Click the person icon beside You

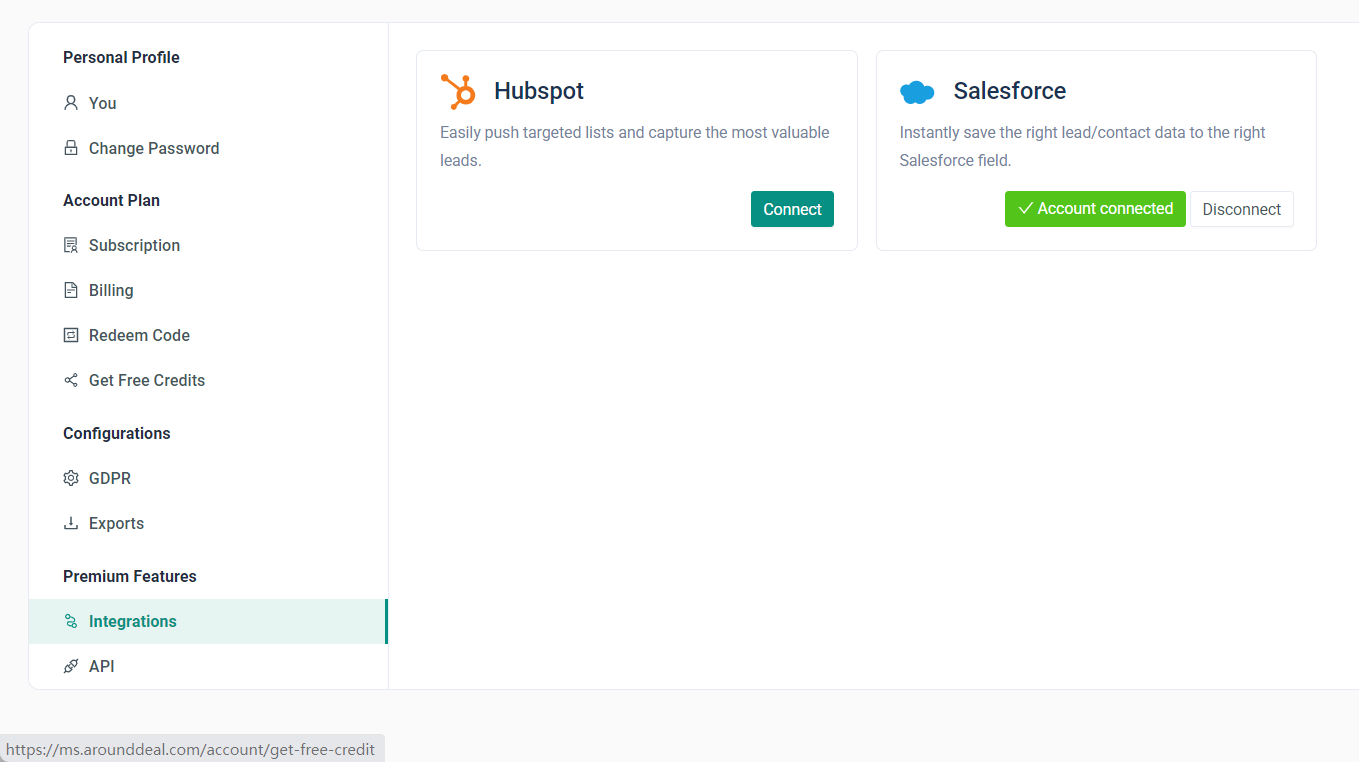71,103
